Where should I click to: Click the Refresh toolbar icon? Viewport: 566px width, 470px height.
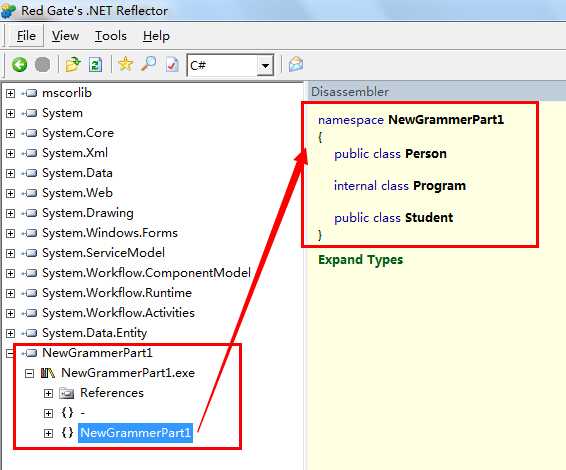tap(95, 65)
